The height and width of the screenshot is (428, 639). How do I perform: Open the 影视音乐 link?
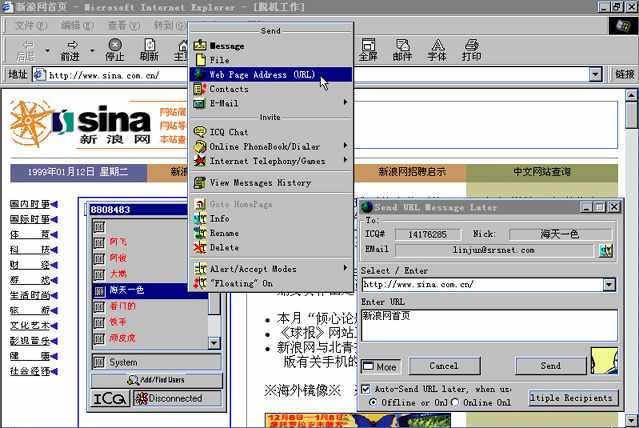coord(30,341)
